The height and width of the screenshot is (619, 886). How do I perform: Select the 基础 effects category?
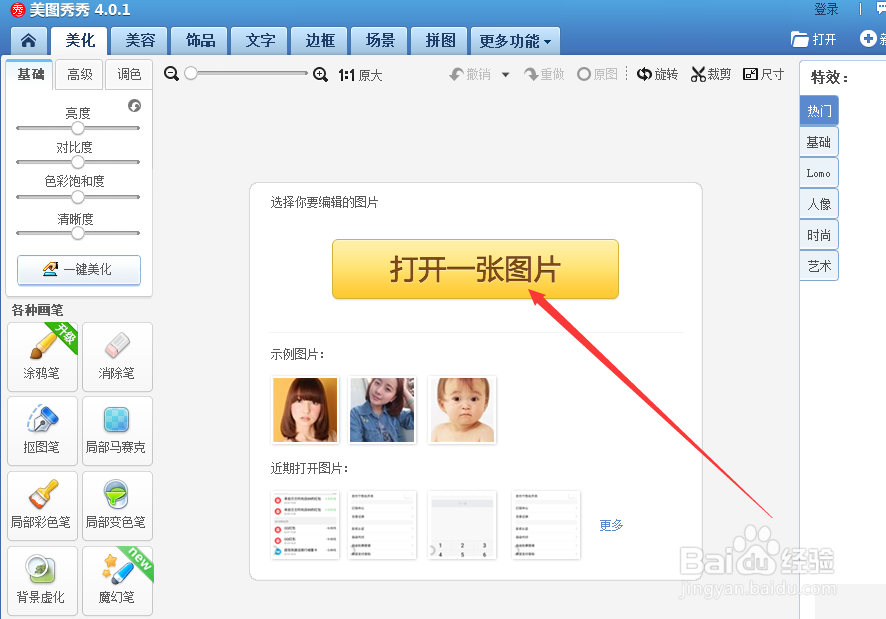[819, 142]
